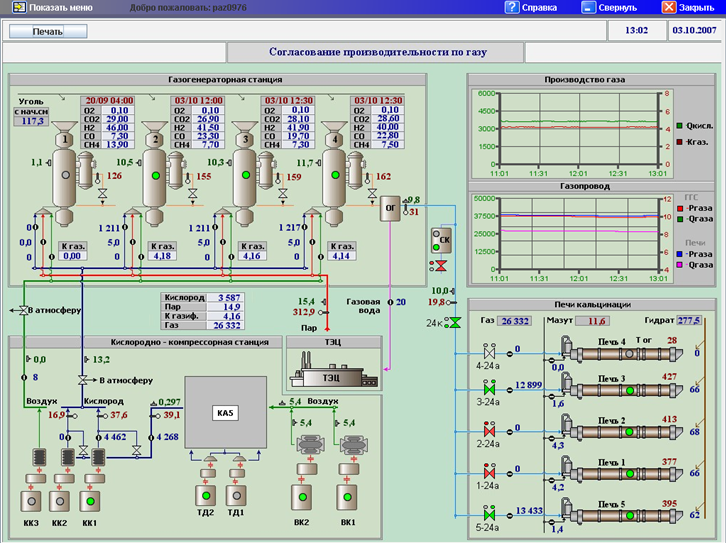Image resolution: width=726 pixels, height=543 pixels.
Task: Open the КАЗ unit block
Action: (225, 411)
